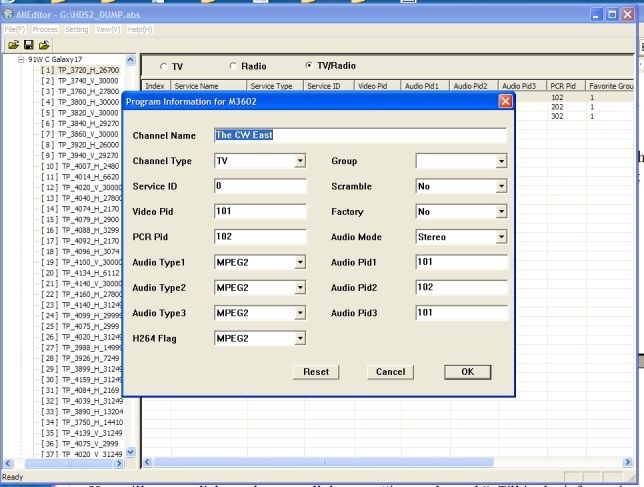Click the save floppy disk toolbar icon
This screenshot has width=644, height=487.
pos(29,45)
